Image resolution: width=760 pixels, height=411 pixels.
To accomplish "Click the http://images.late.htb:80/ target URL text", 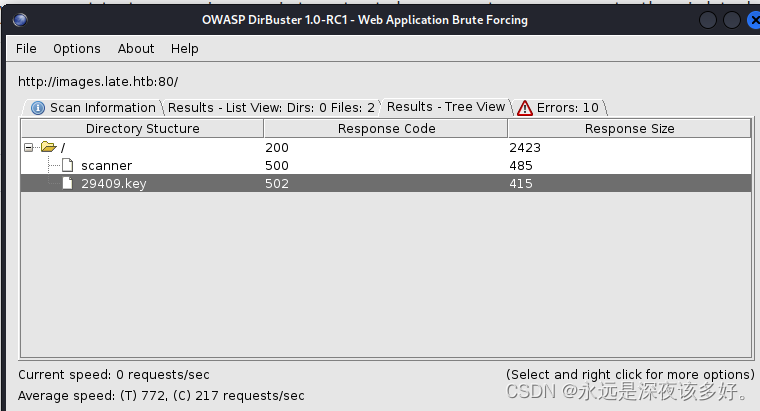I will pos(98,81).
